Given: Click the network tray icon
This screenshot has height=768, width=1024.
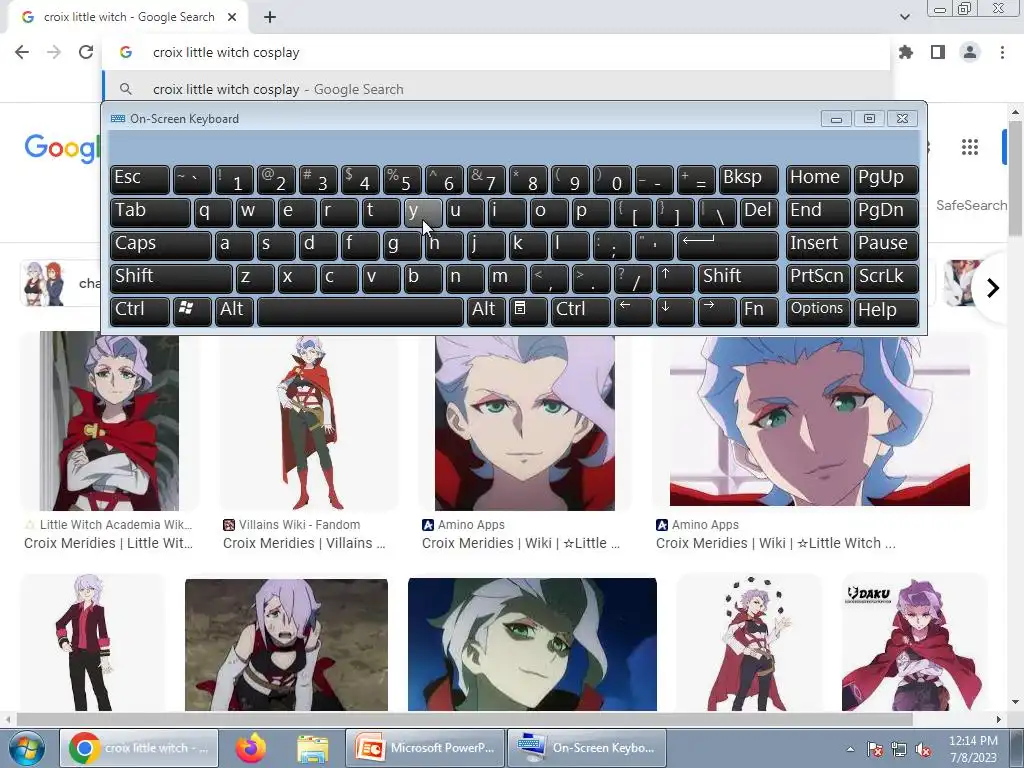Looking at the screenshot, I should click(x=899, y=750).
